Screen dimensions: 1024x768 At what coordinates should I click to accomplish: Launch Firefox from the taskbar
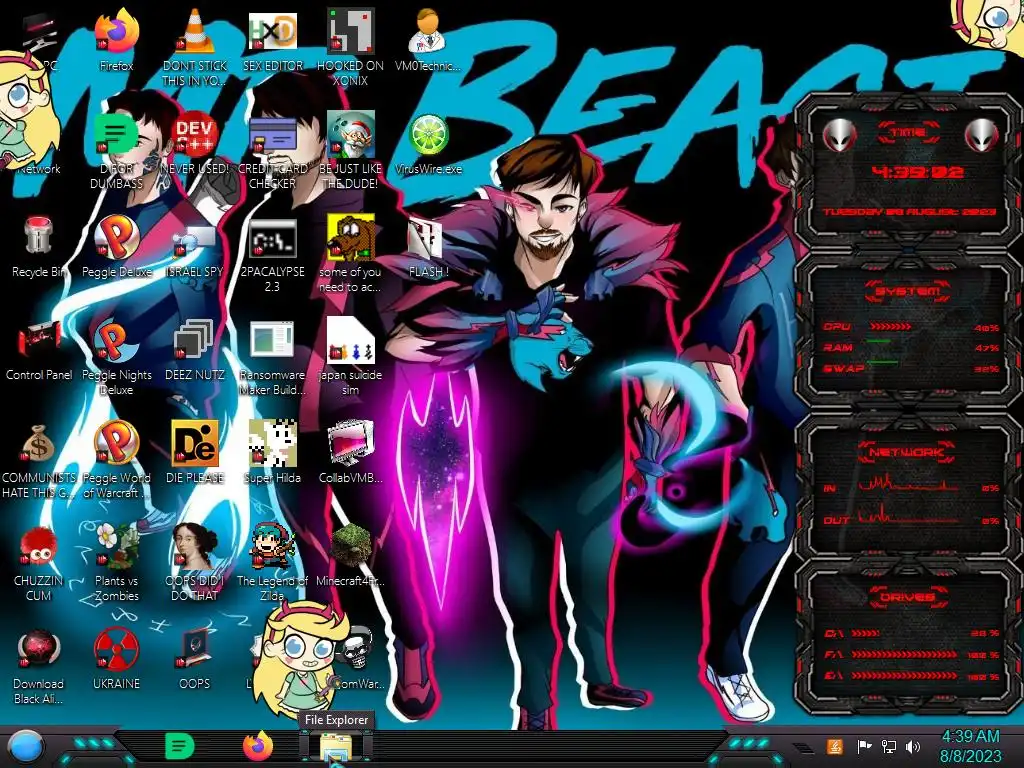(258, 746)
